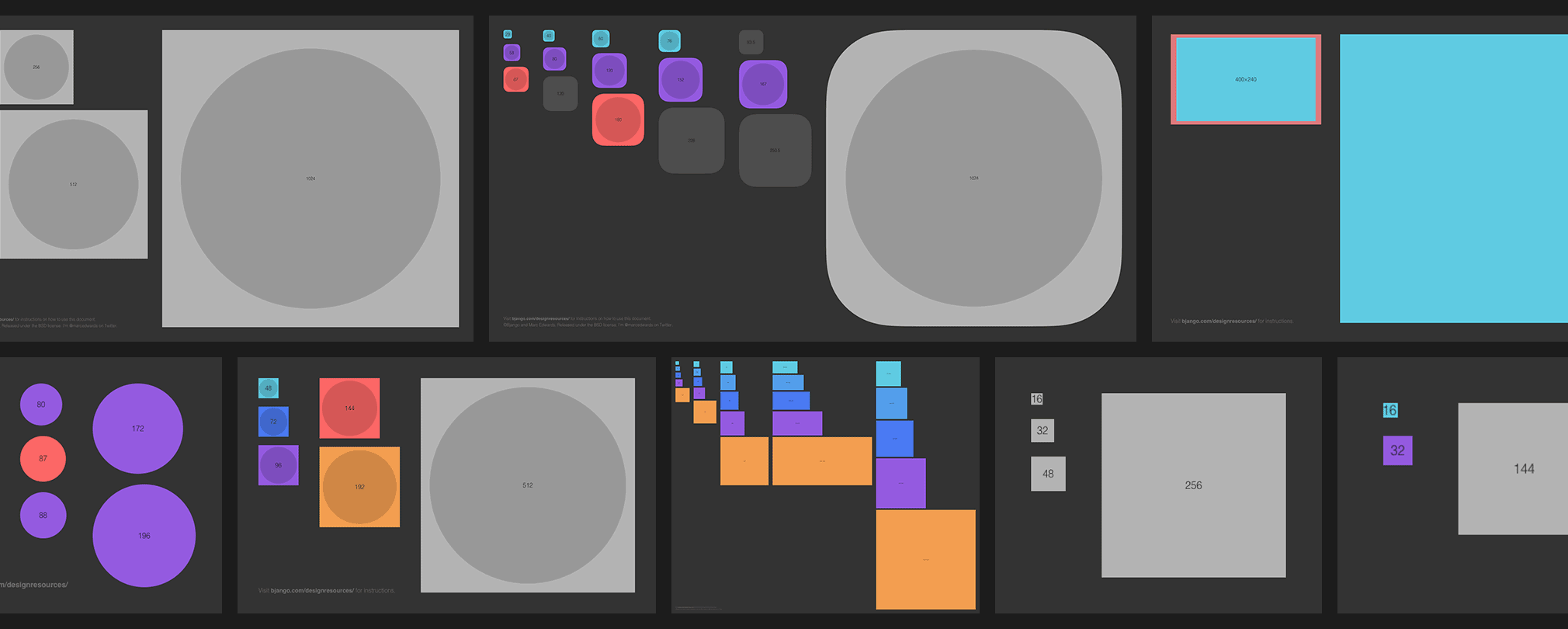Select the cyan 29 rounded icon template
The width and height of the screenshot is (1568, 629).
(508, 35)
